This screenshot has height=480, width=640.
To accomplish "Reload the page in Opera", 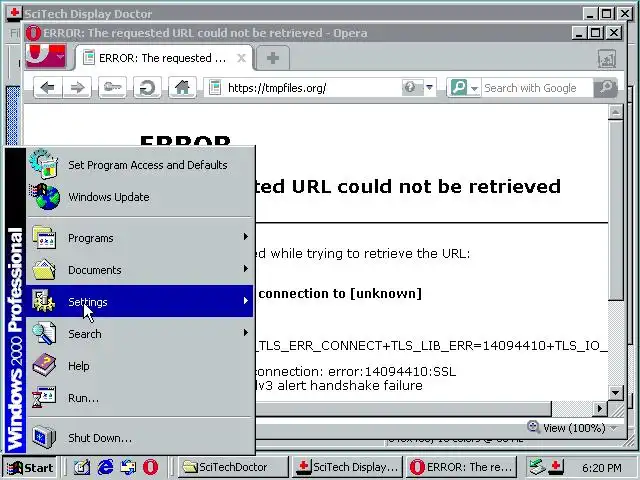I will click(147, 87).
